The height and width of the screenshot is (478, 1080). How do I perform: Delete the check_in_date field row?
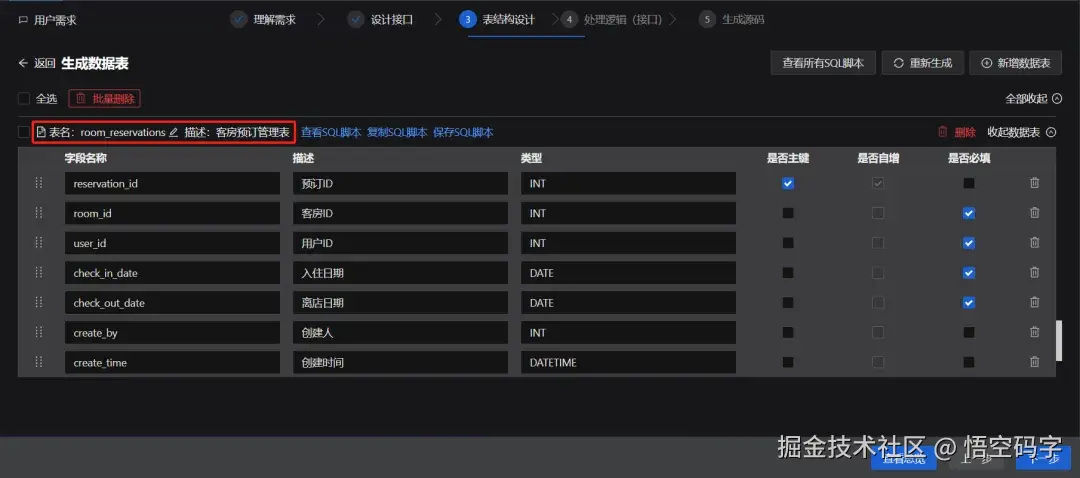(1034, 273)
